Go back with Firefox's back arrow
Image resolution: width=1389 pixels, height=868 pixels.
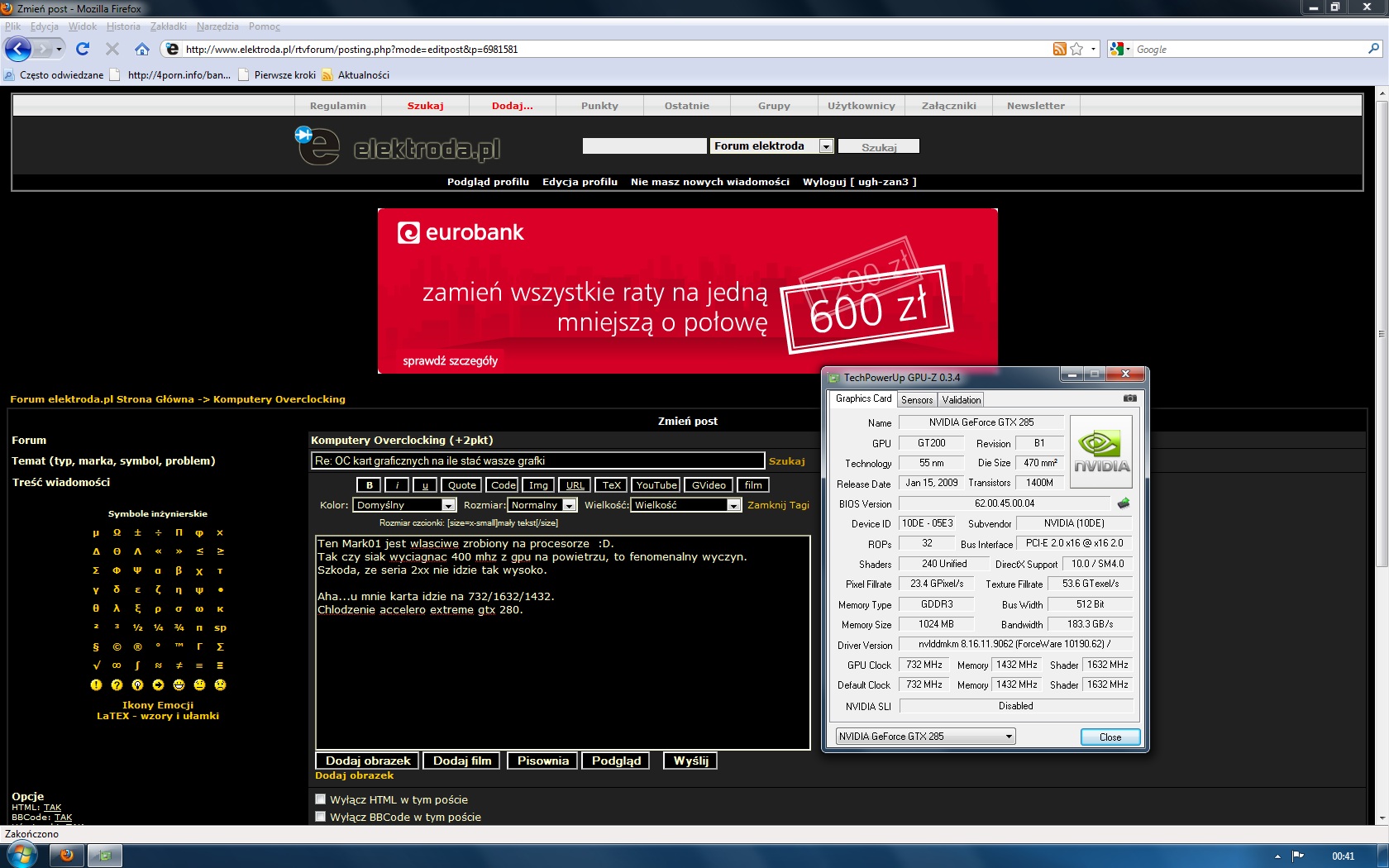pyautogui.click(x=17, y=49)
